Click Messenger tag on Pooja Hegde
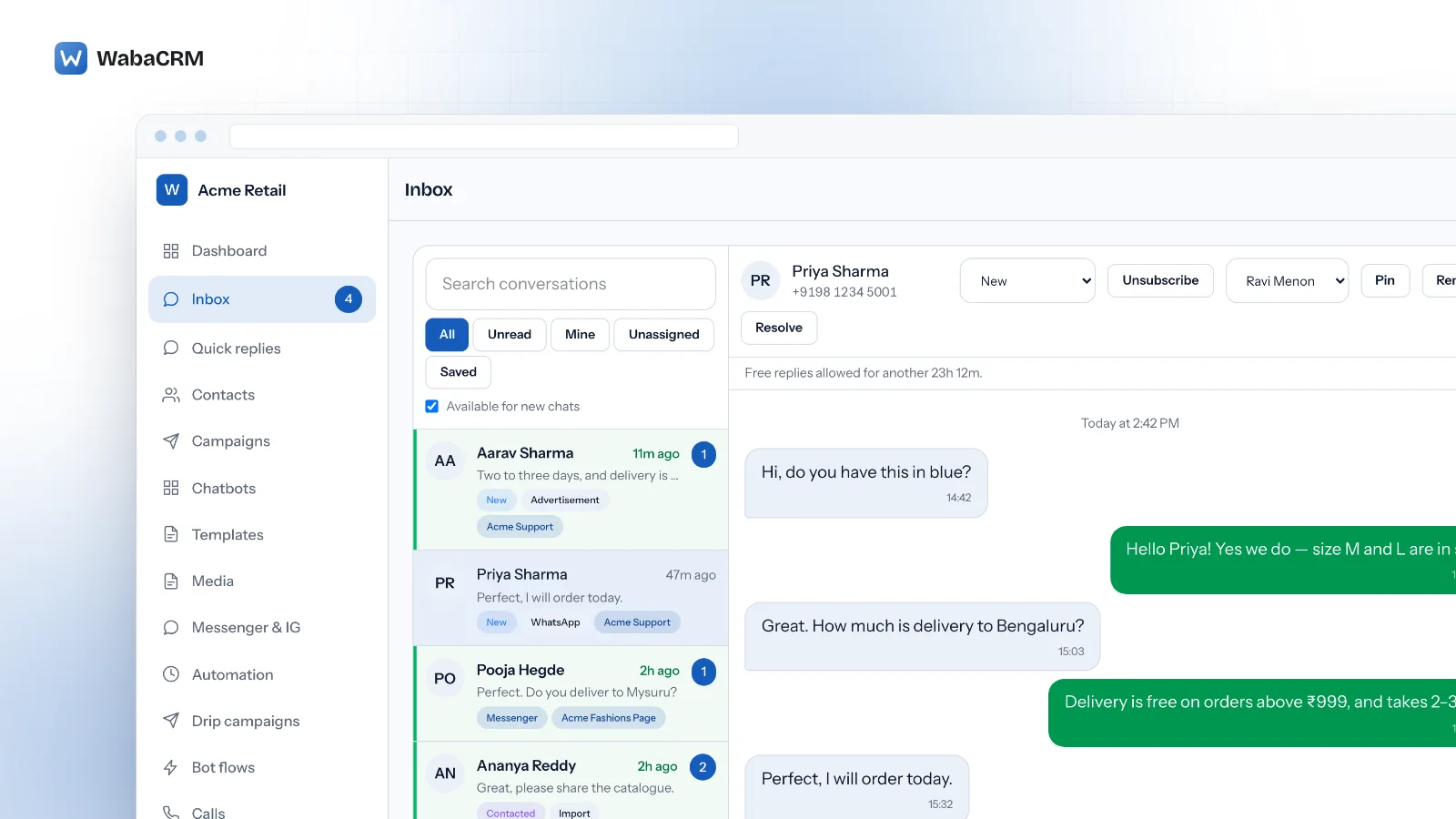This screenshot has height=819, width=1456. pyautogui.click(x=512, y=718)
